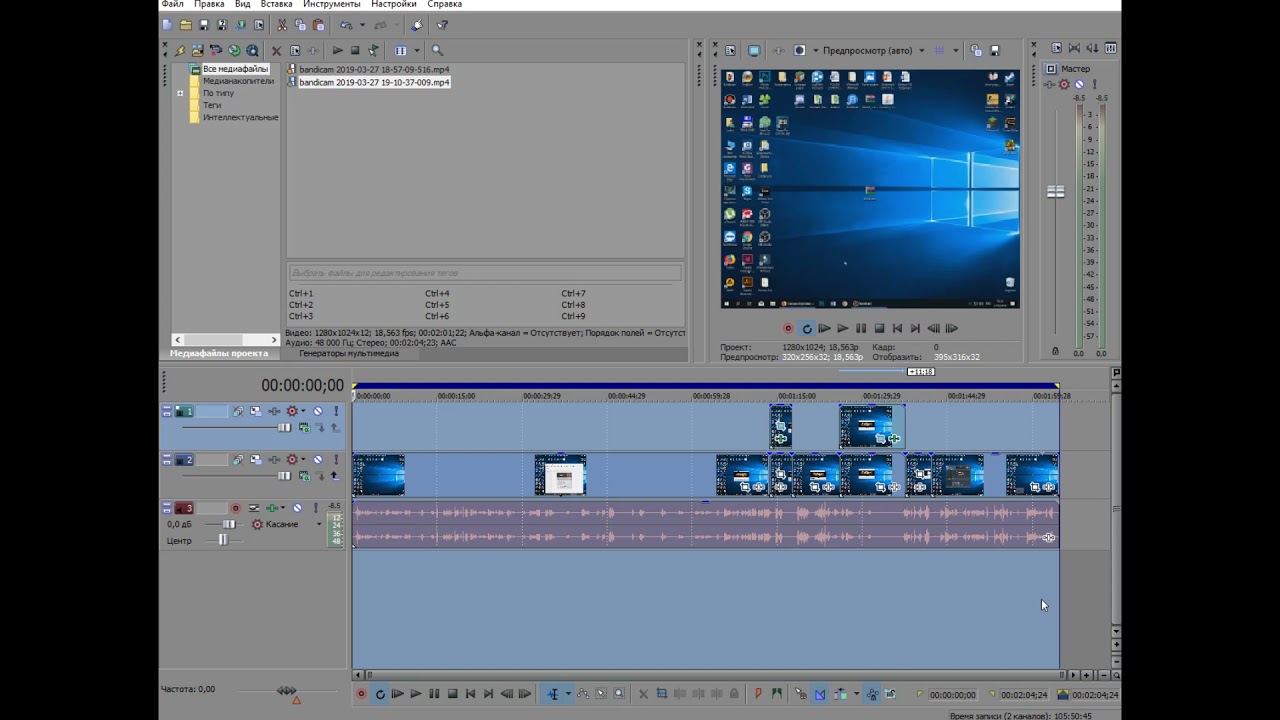Trim selection with timeline crop icon
This screenshot has height=720, width=1280.
tap(661, 694)
